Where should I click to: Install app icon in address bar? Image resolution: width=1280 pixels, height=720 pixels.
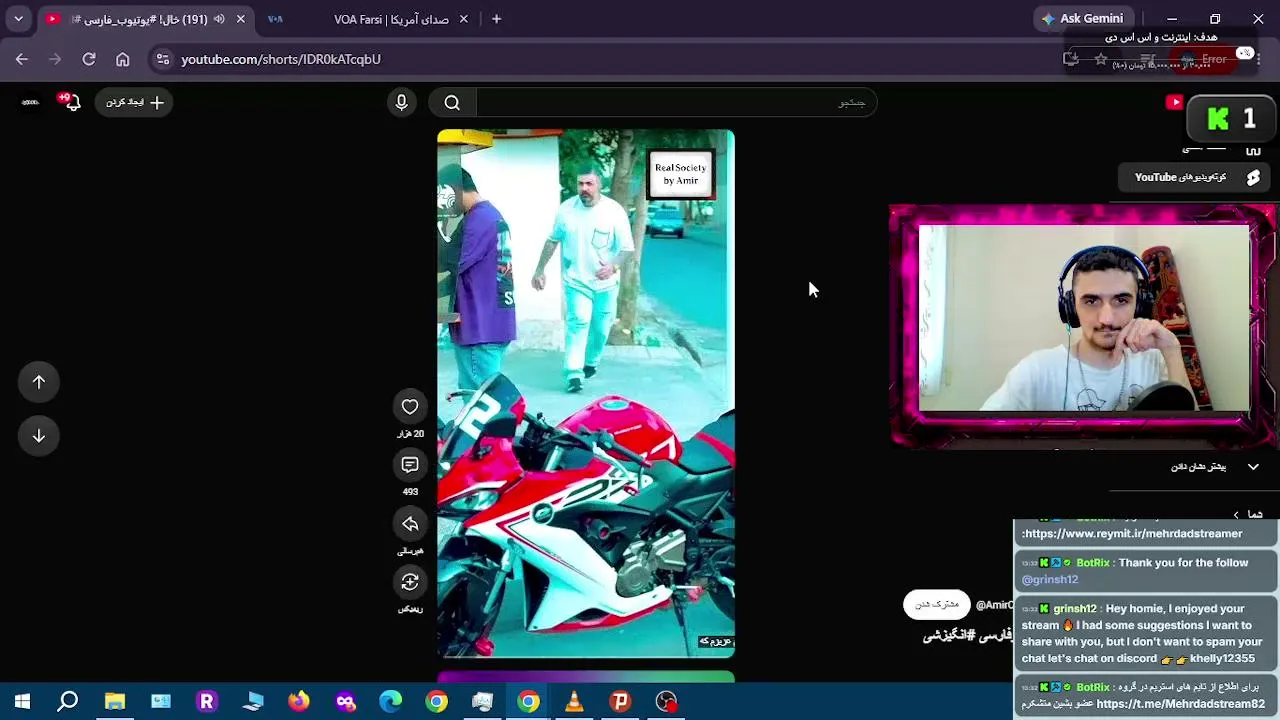pos(1071,59)
